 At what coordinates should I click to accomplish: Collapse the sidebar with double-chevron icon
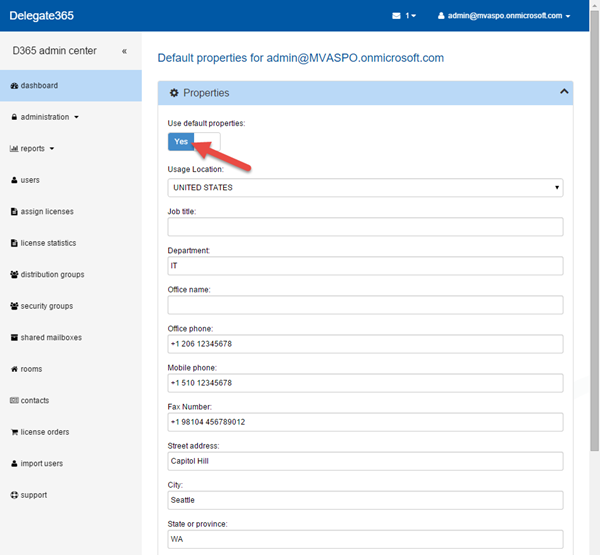coord(124,51)
